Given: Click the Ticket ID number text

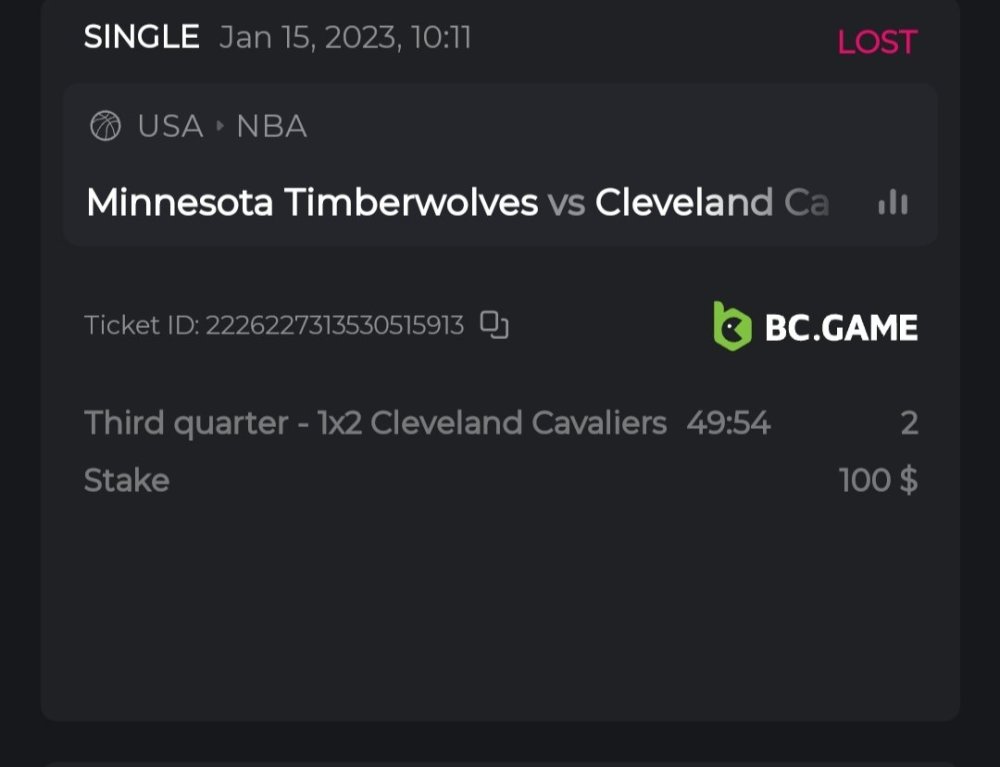Looking at the screenshot, I should (334, 326).
